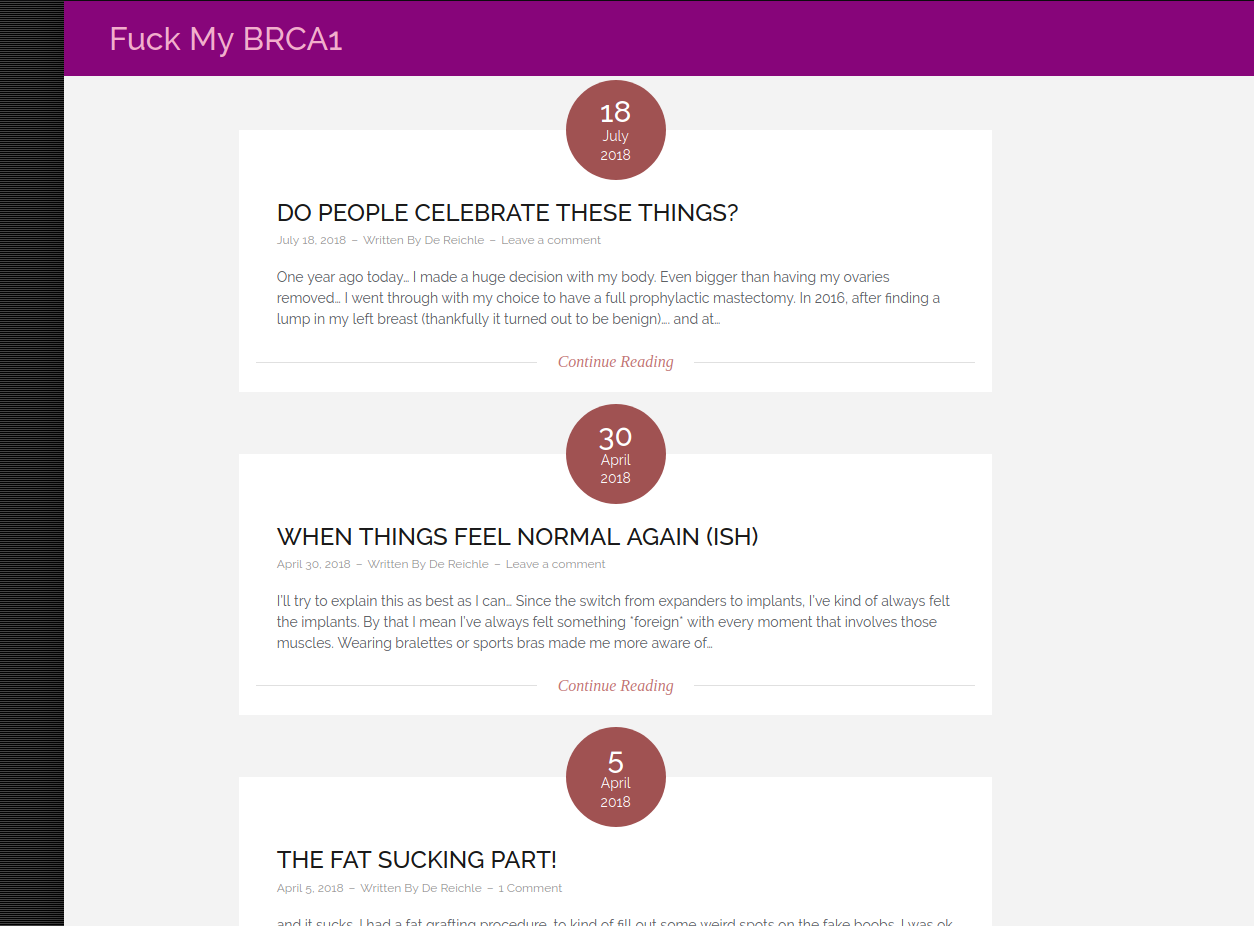This screenshot has width=1254, height=926.
Task: Click the 30 April 2018 date circle
Action: (615, 454)
